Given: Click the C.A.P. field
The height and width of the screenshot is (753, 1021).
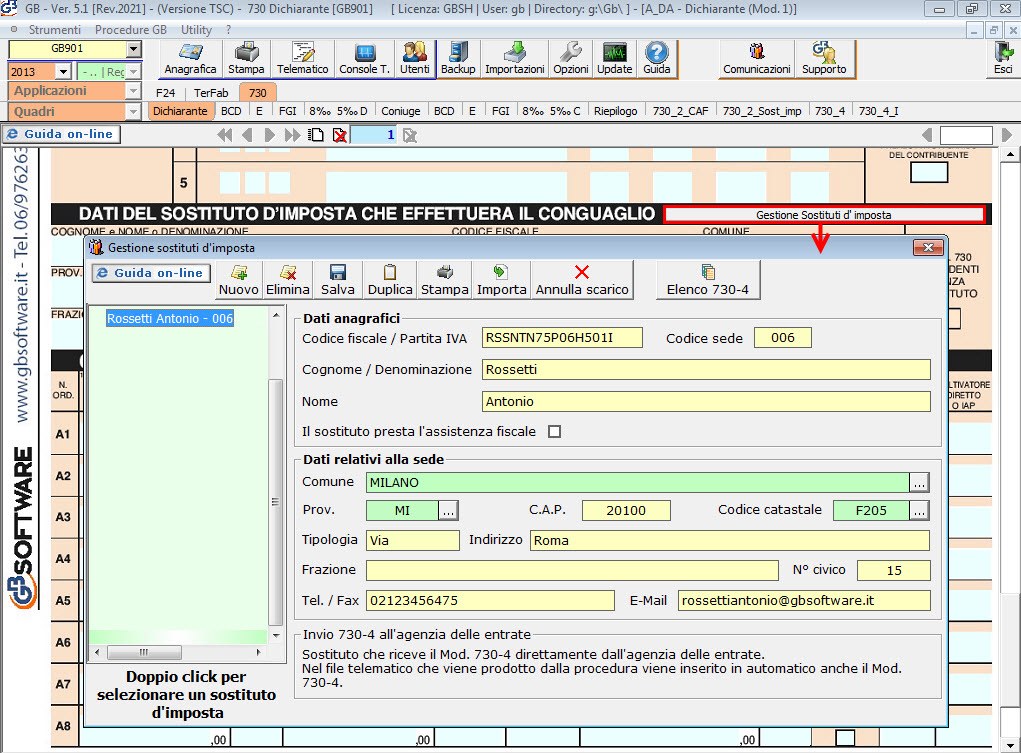Looking at the screenshot, I should tap(626, 511).
